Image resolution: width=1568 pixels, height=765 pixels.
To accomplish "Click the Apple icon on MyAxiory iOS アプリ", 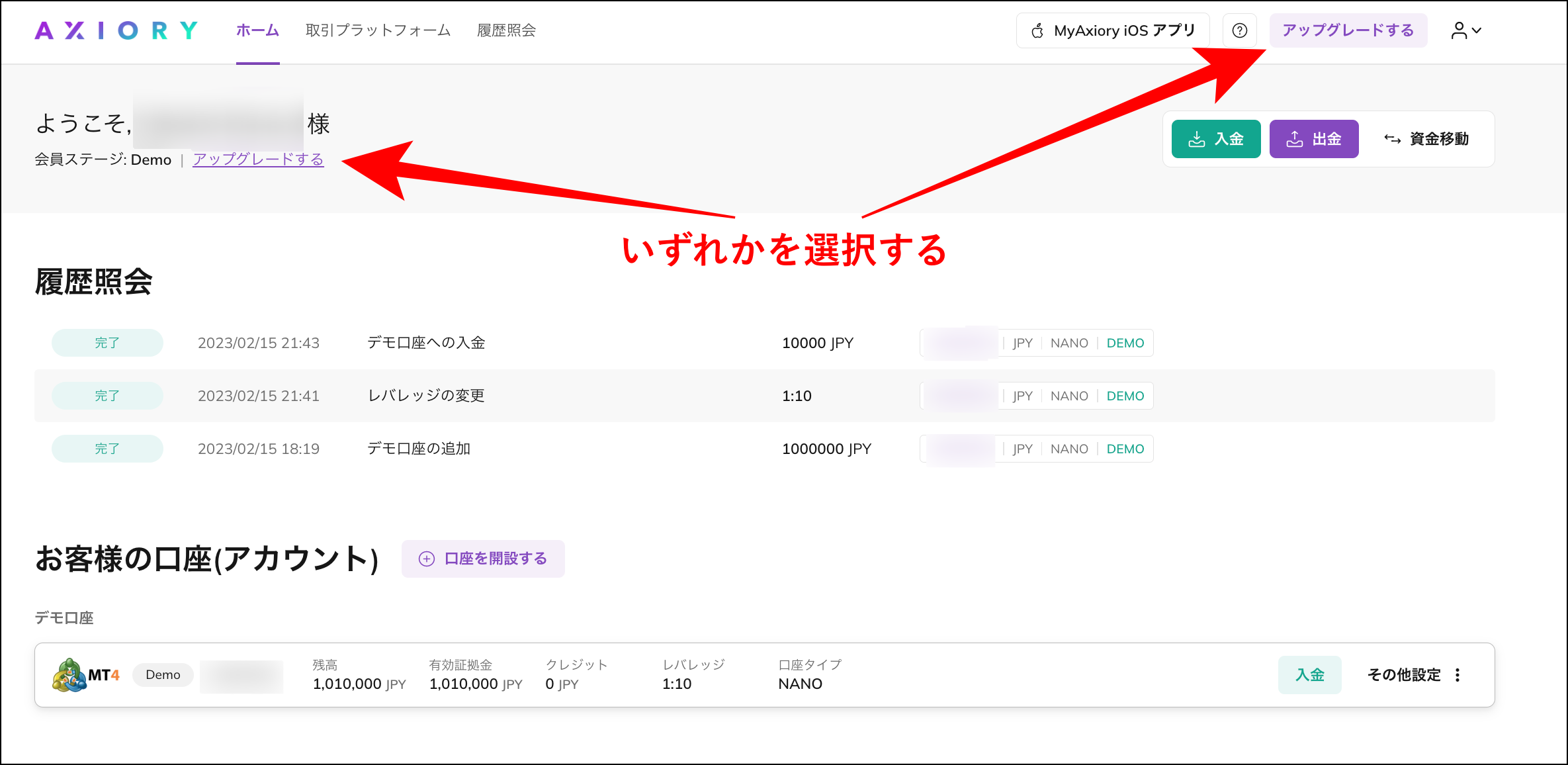I will pyautogui.click(x=1036, y=30).
